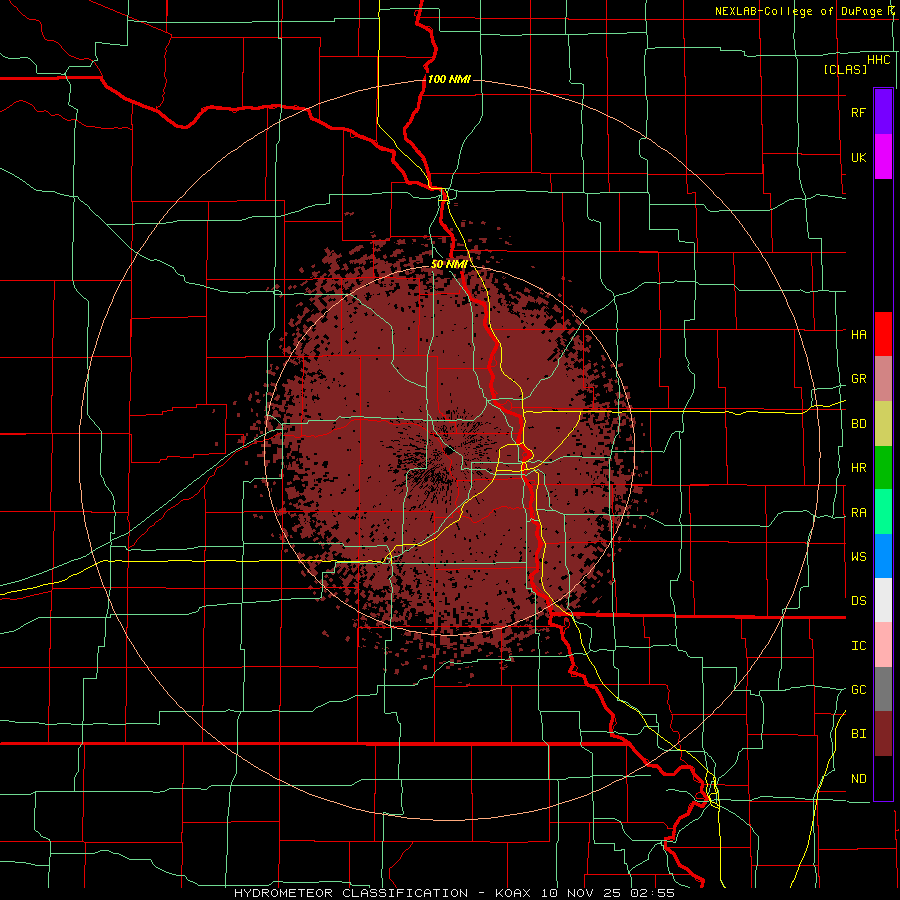Click the RA legend label

(x=858, y=512)
